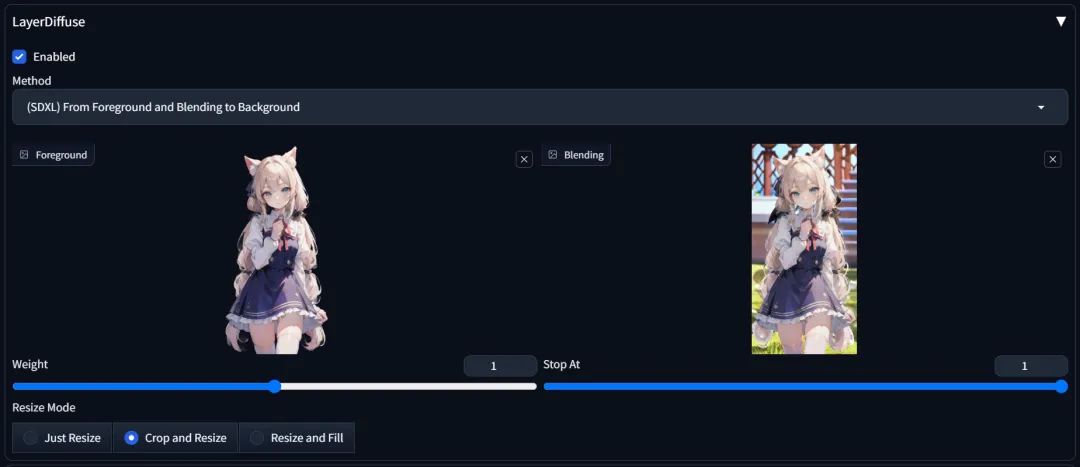Click the Blending image with garden background

click(804, 249)
